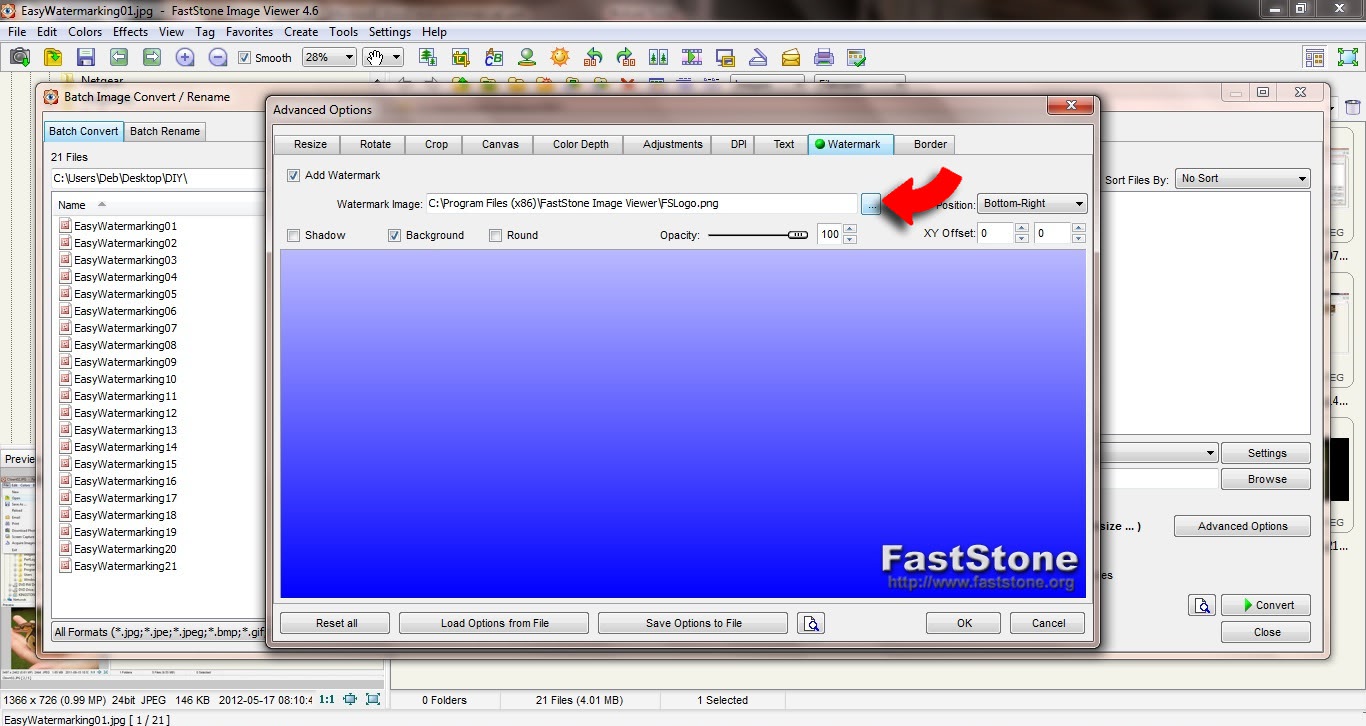This screenshot has height=726, width=1366.
Task: Click the Zoom Out minus icon
Action: pyautogui.click(x=217, y=57)
